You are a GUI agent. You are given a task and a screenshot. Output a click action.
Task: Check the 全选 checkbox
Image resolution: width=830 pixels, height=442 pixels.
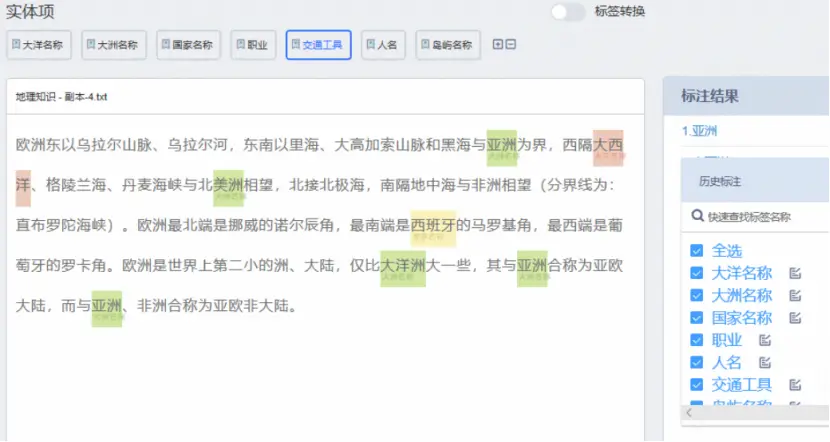pyautogui.click(x=697, y=250)
